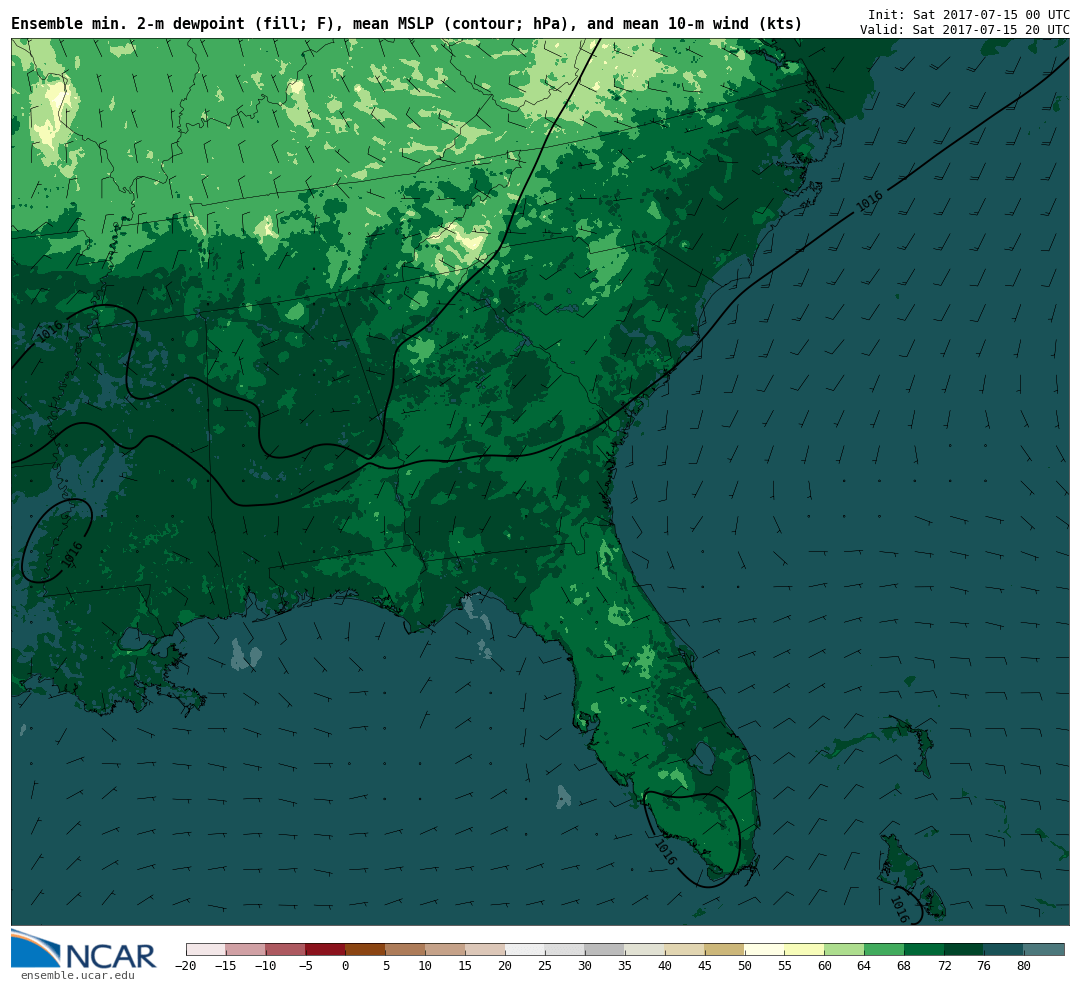Image resolution: width=1080 pixels, height=988 pixels.
Task: Pick the green swatch between 64 and 68
Action: pos(885,949)
